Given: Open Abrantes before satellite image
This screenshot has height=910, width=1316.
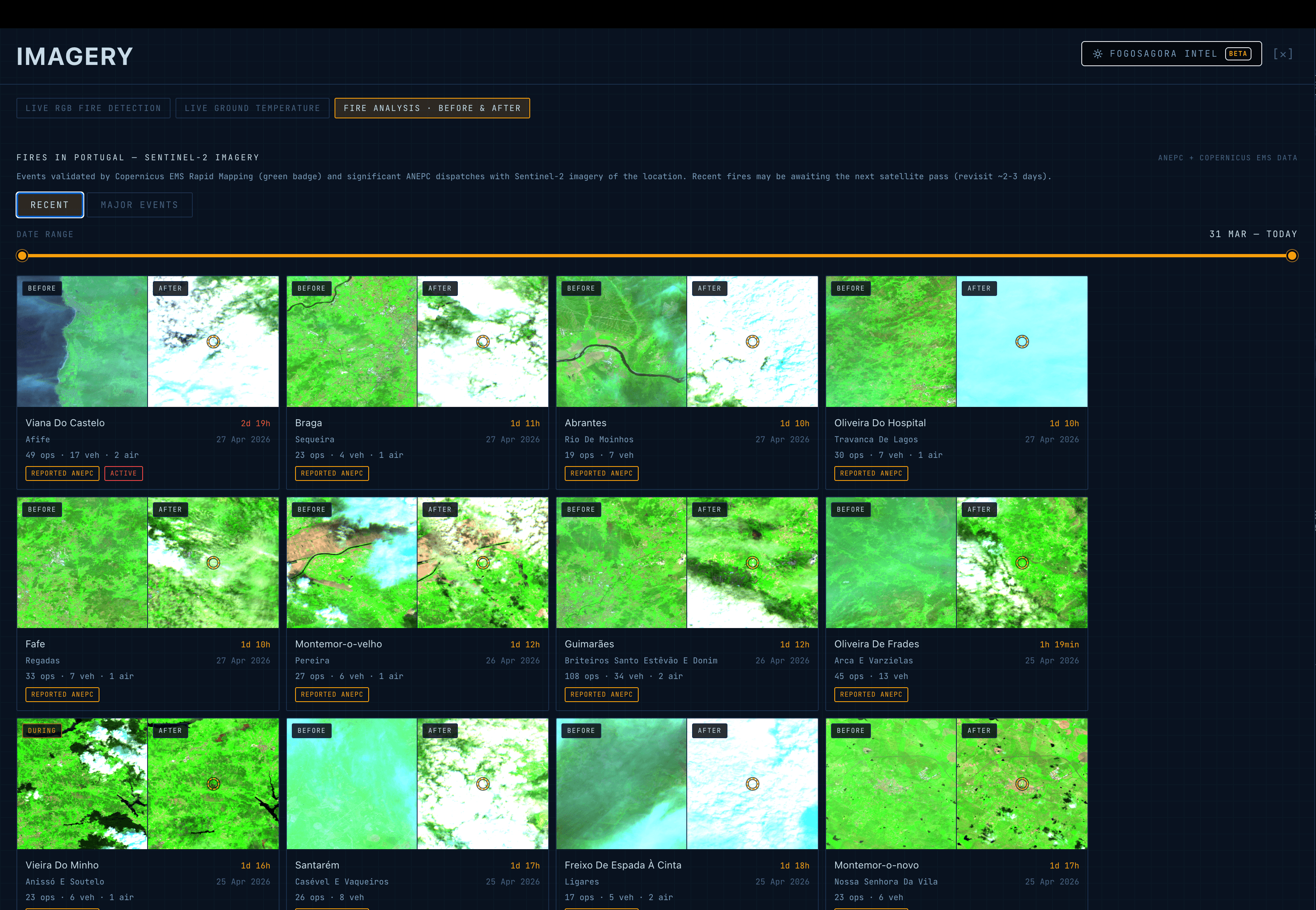Looking at the screenshot, I should tap(621, 342).
